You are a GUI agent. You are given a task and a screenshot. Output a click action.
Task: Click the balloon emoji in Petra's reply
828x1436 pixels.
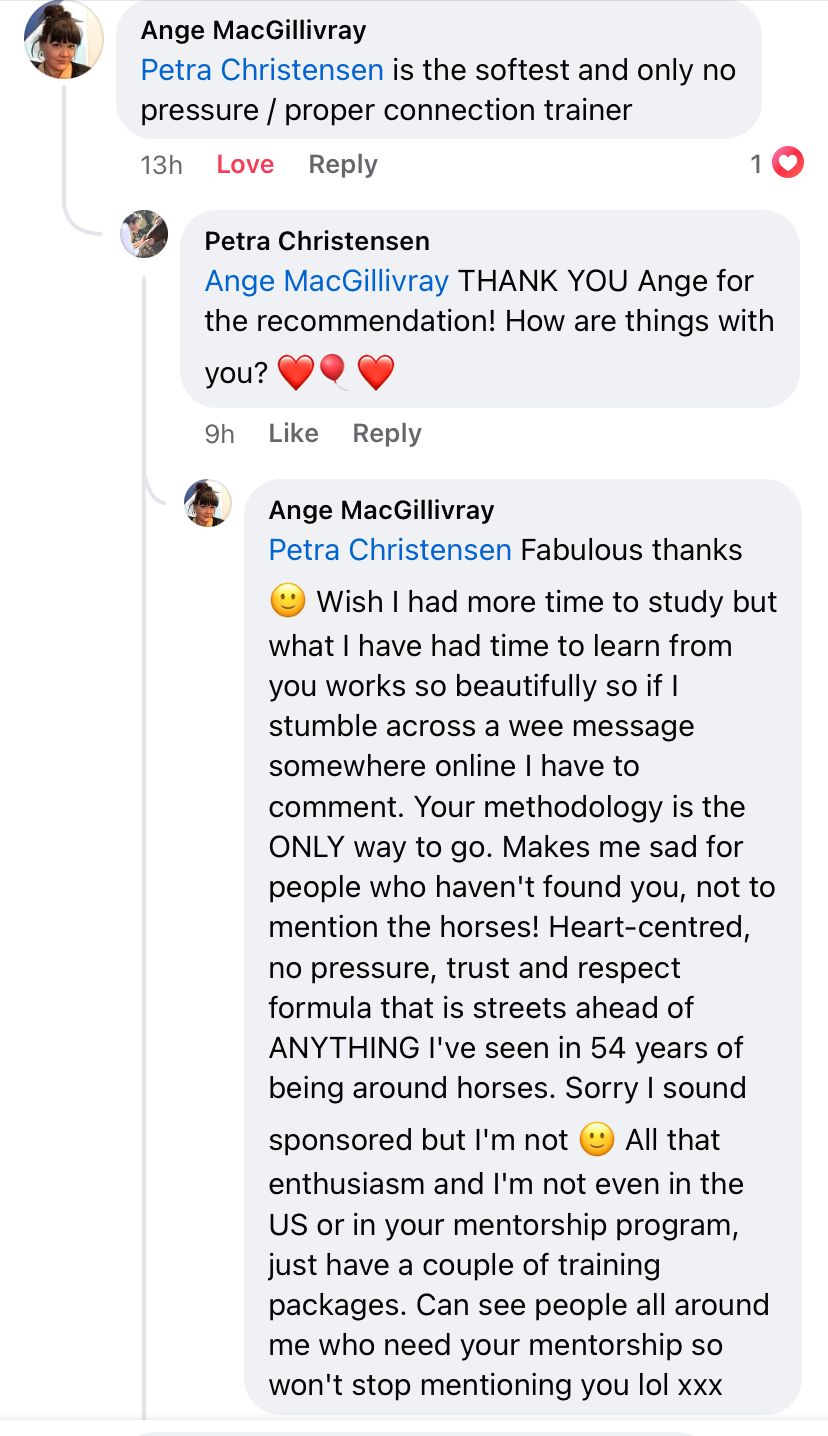click(335, 373)
